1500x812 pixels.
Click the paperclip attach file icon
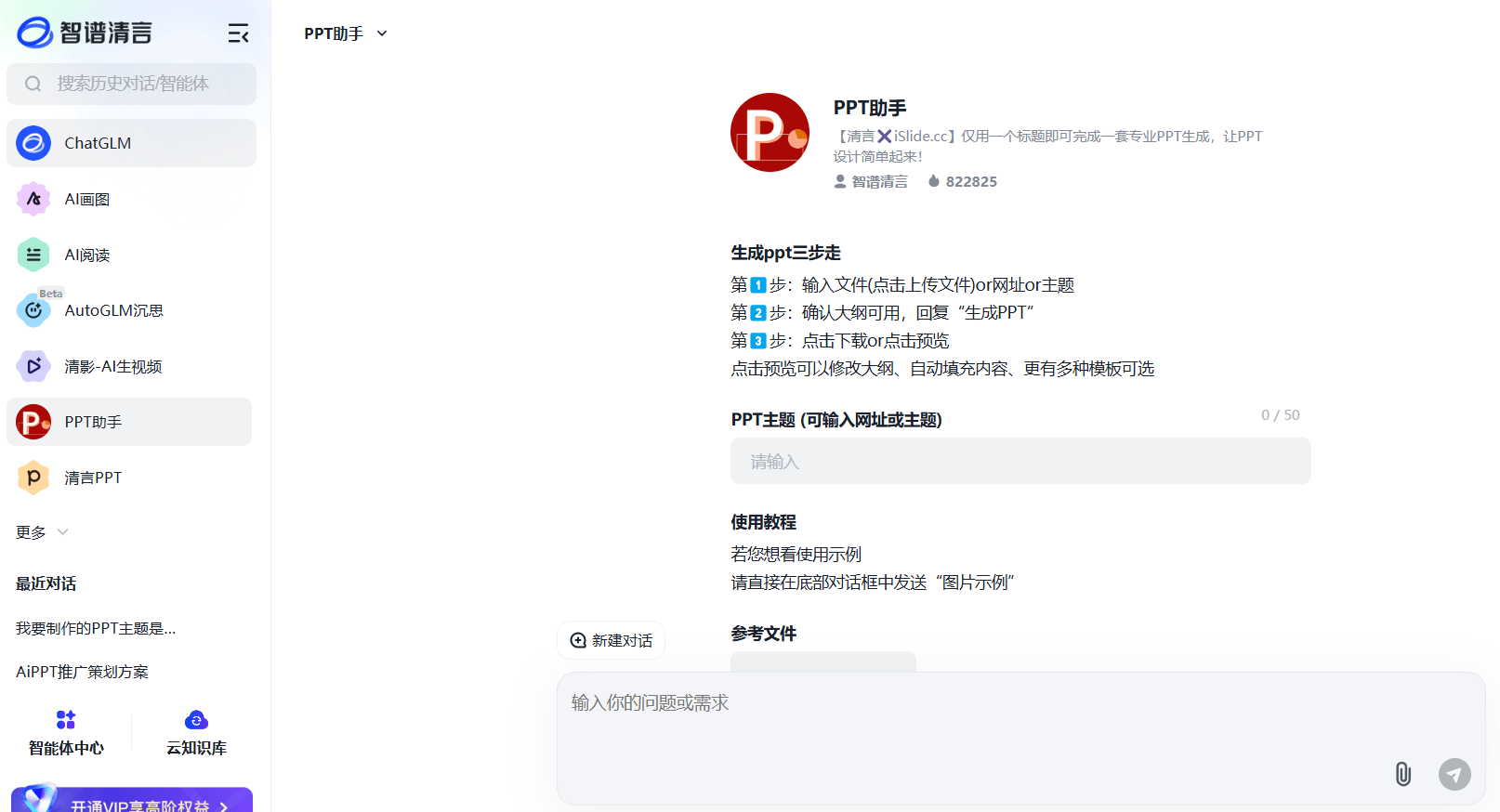1402,773
